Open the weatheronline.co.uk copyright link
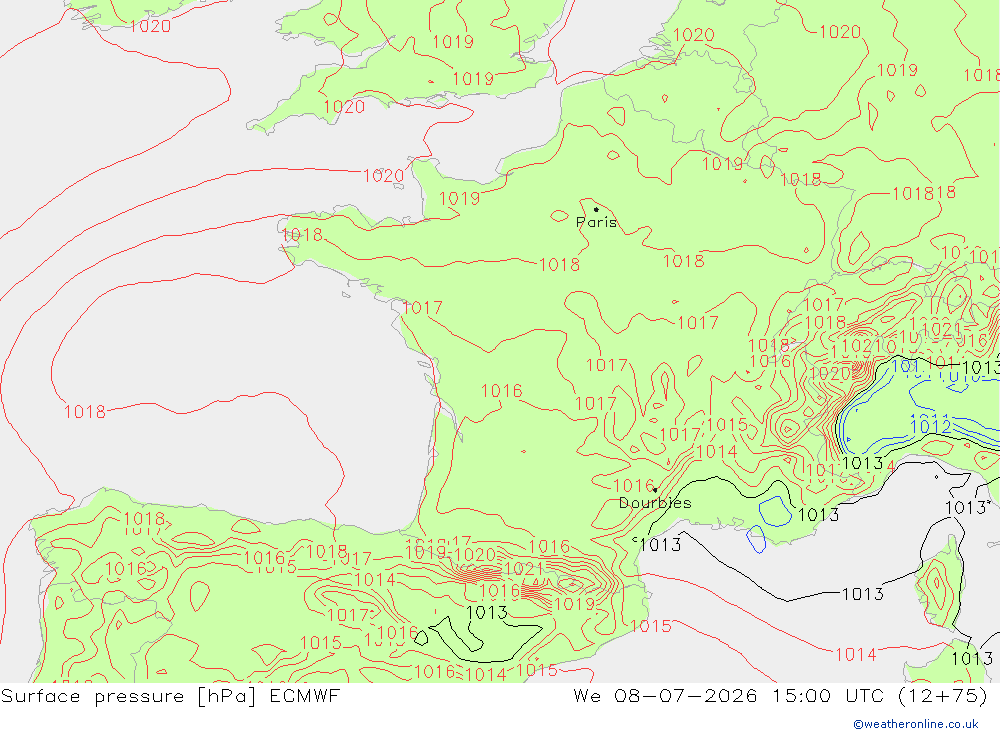Image resolution: width=1000 pixels, height=733 pixels. [916, 724]
